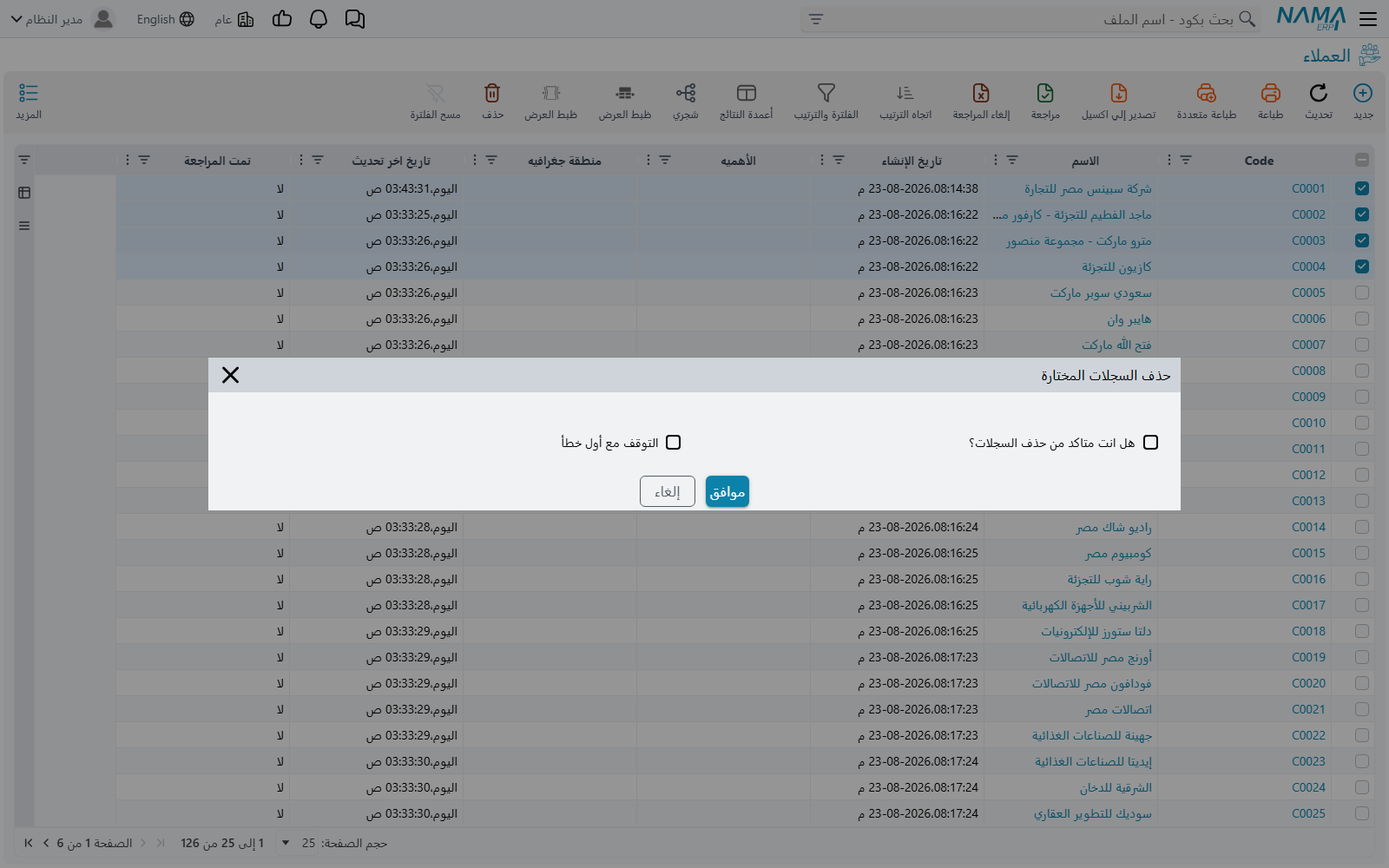This screenshot has height=868, width=1389.
Task: Open شركة سبينس مصر للتجارة customer link
Action: pos(1088,188)
